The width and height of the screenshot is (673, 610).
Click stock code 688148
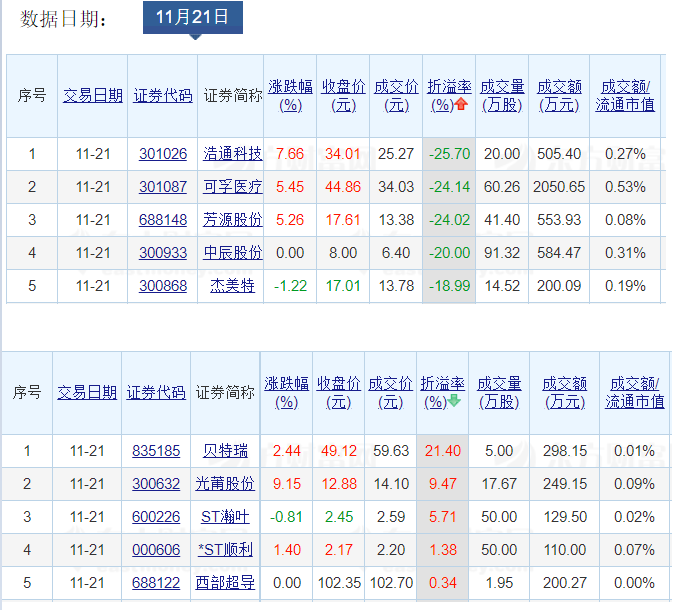click(x=162, y=219)
